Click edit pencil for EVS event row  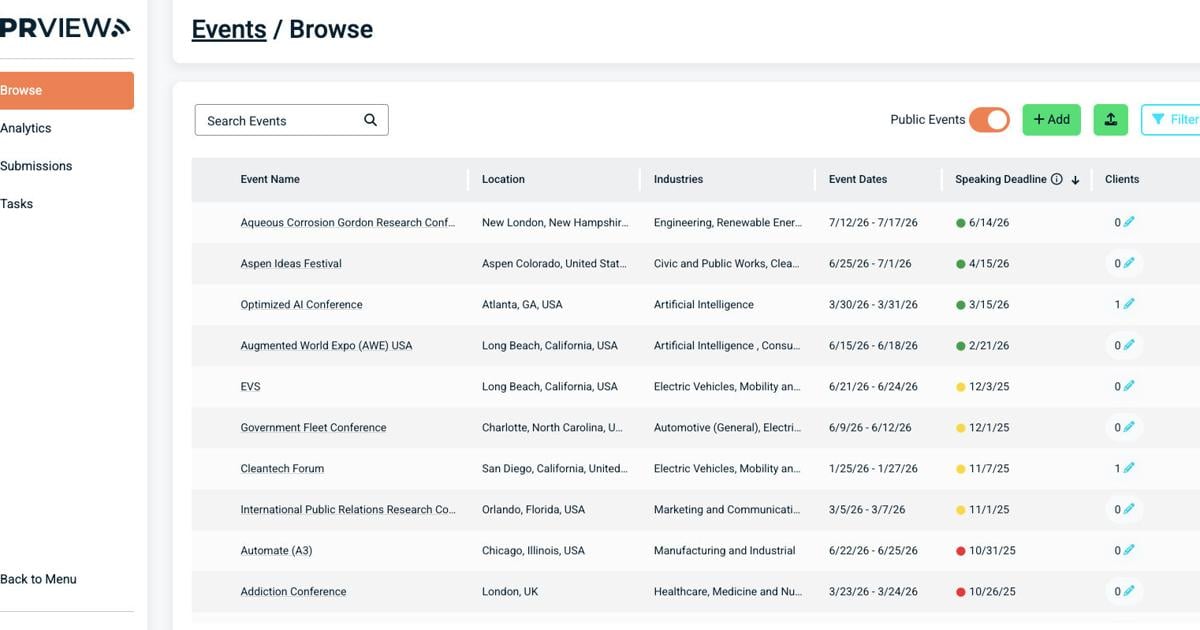click(1129, 386)
